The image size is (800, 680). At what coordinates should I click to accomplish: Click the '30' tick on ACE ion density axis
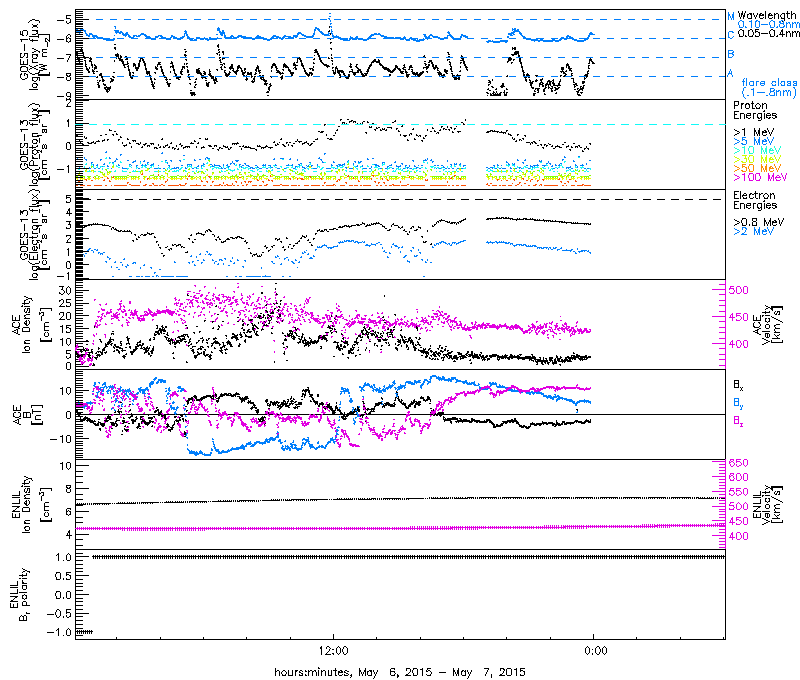pos(65,290)
